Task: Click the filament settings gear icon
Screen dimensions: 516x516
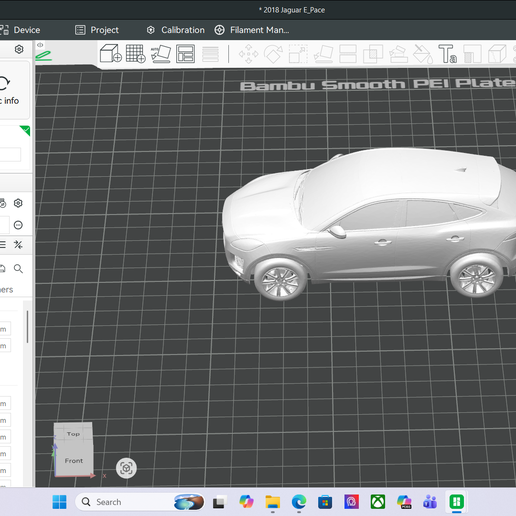Action: click(x=18, y=203)
